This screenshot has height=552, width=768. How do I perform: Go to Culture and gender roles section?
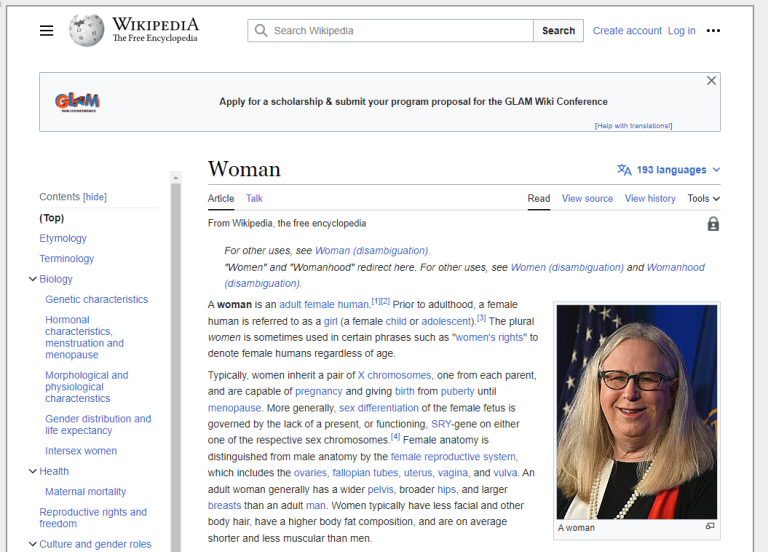pyautogui.click(x=95, y=544)
